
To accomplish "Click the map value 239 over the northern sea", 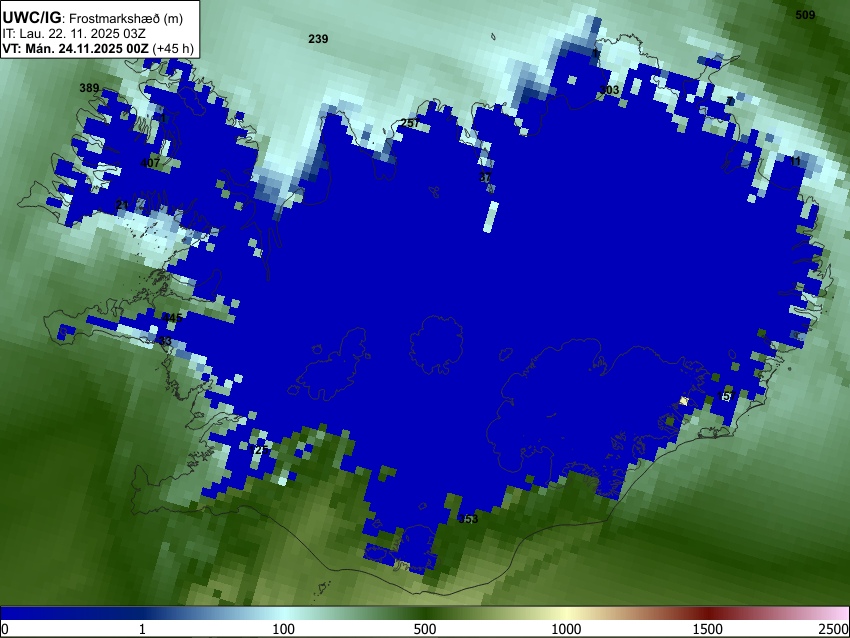I will (318, 39).
